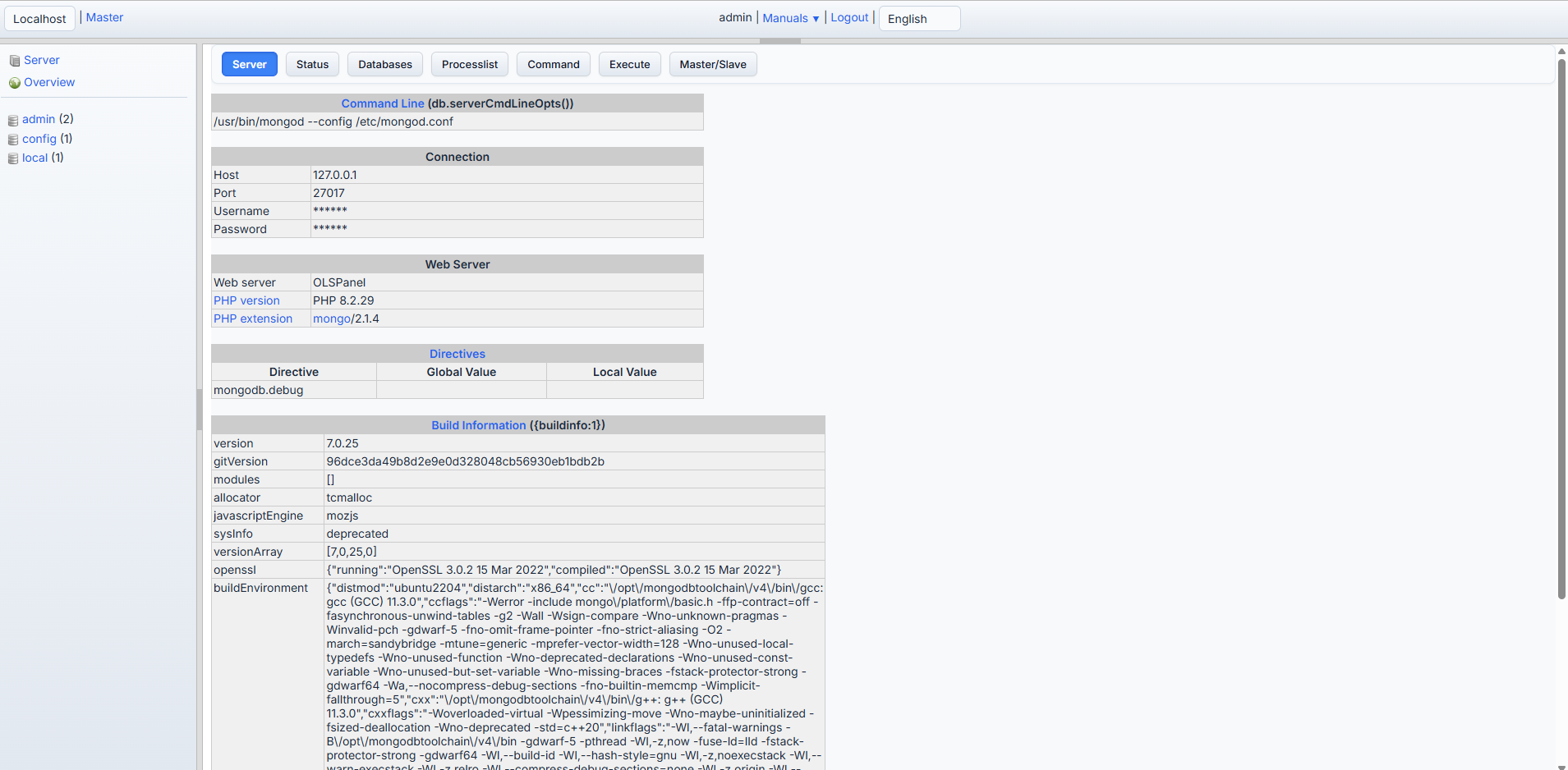
Task: Select the Command tab
Action: click(553, 64)
